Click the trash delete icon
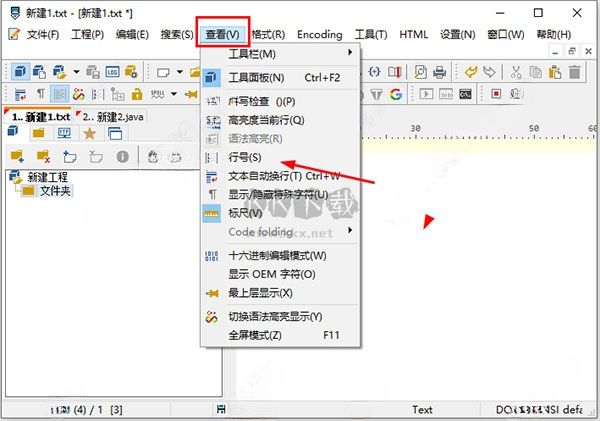This screenshot has height=421, width=600. (x=574, y=72)
